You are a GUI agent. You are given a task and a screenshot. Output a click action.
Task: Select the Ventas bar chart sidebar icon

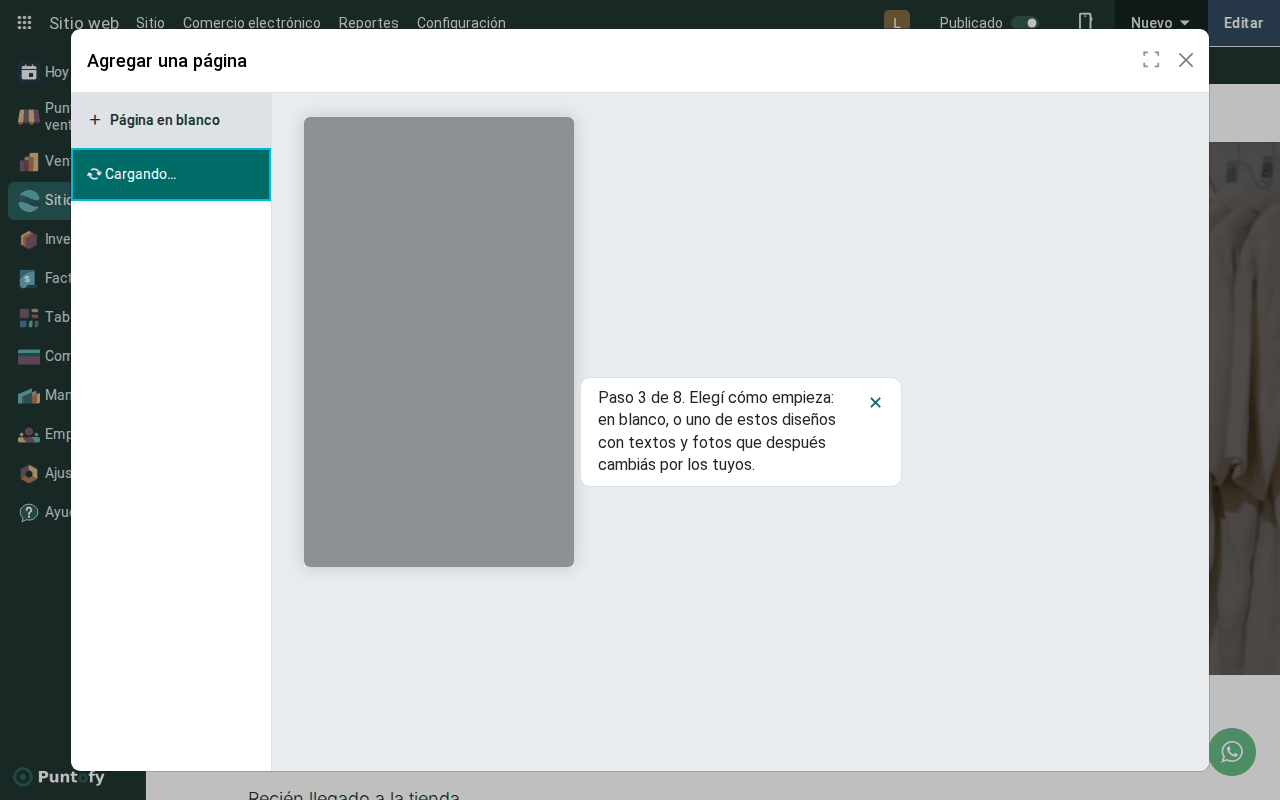(29, 161)
